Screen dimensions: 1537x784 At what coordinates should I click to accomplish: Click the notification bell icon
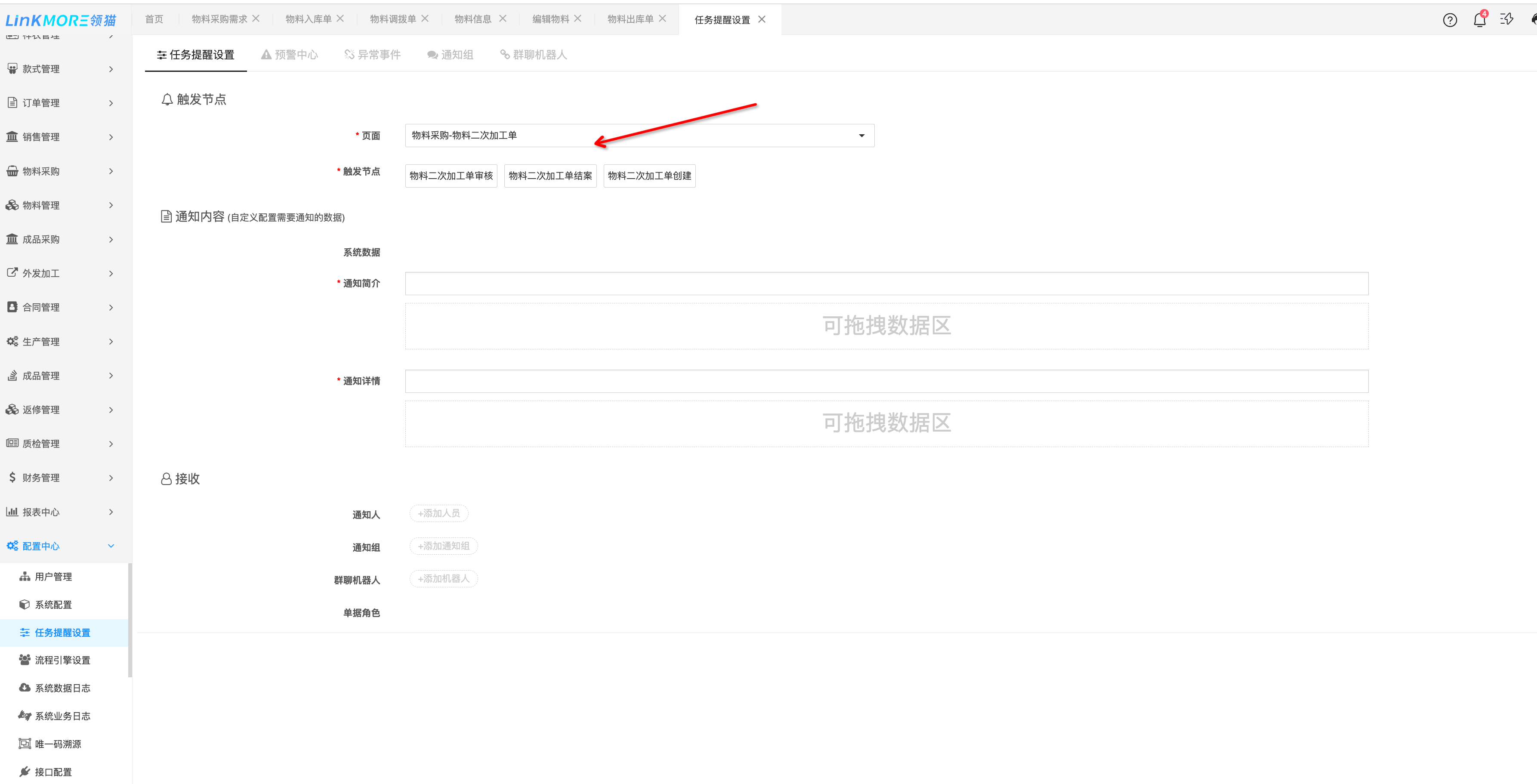coord(1479,20)
